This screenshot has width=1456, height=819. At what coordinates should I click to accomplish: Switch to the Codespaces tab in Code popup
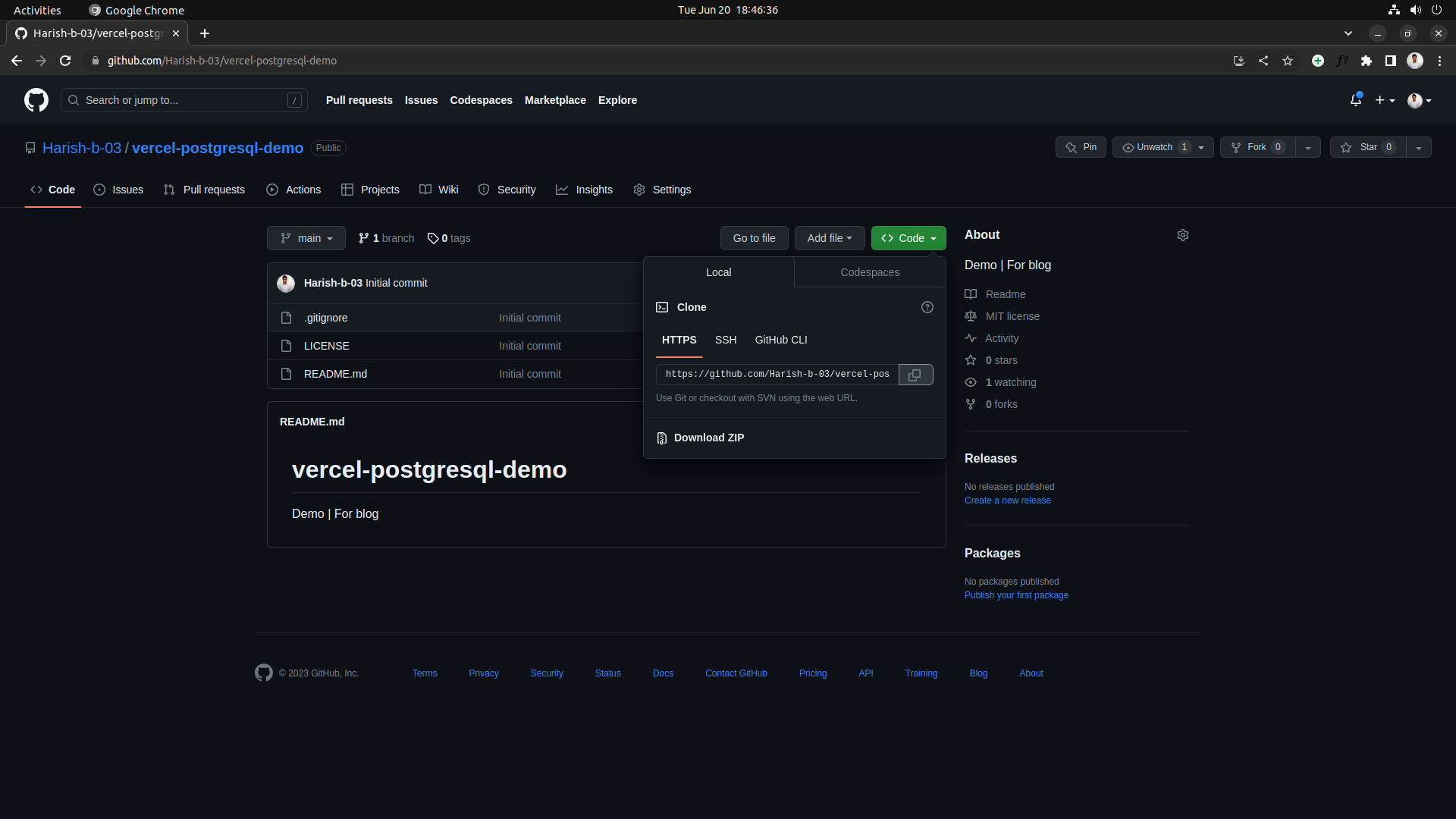click(870, 272)
